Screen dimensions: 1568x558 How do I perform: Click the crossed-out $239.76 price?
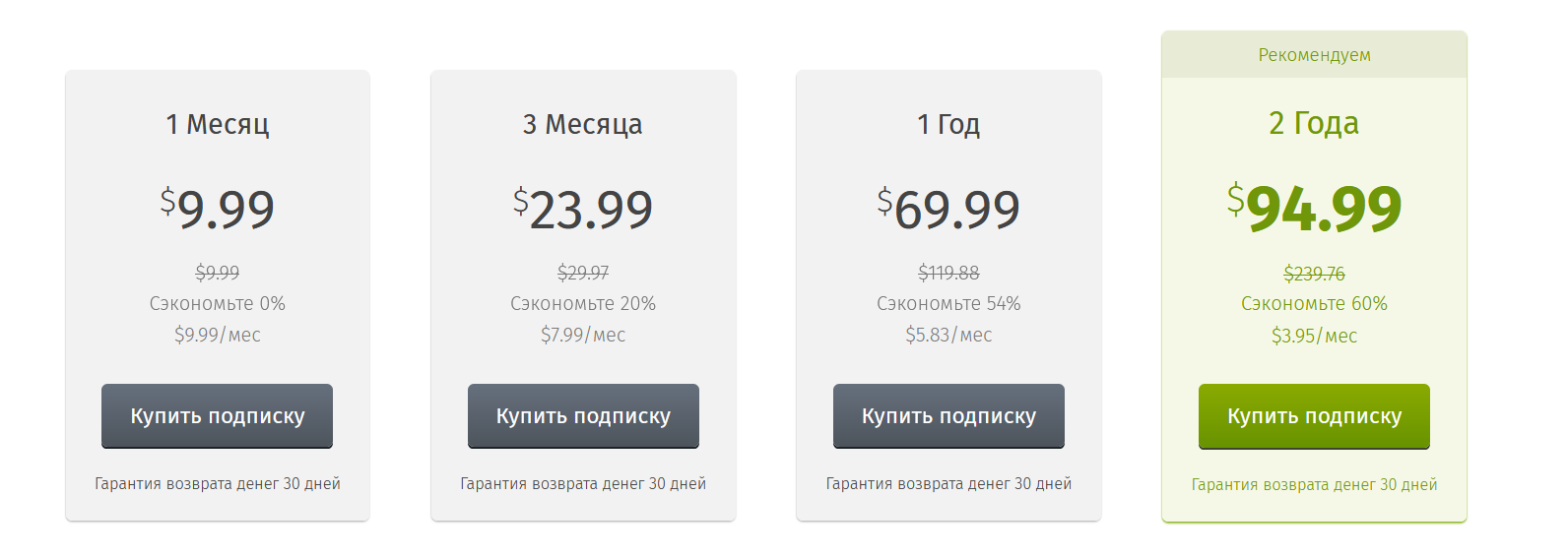click(x=1314, y=274)
